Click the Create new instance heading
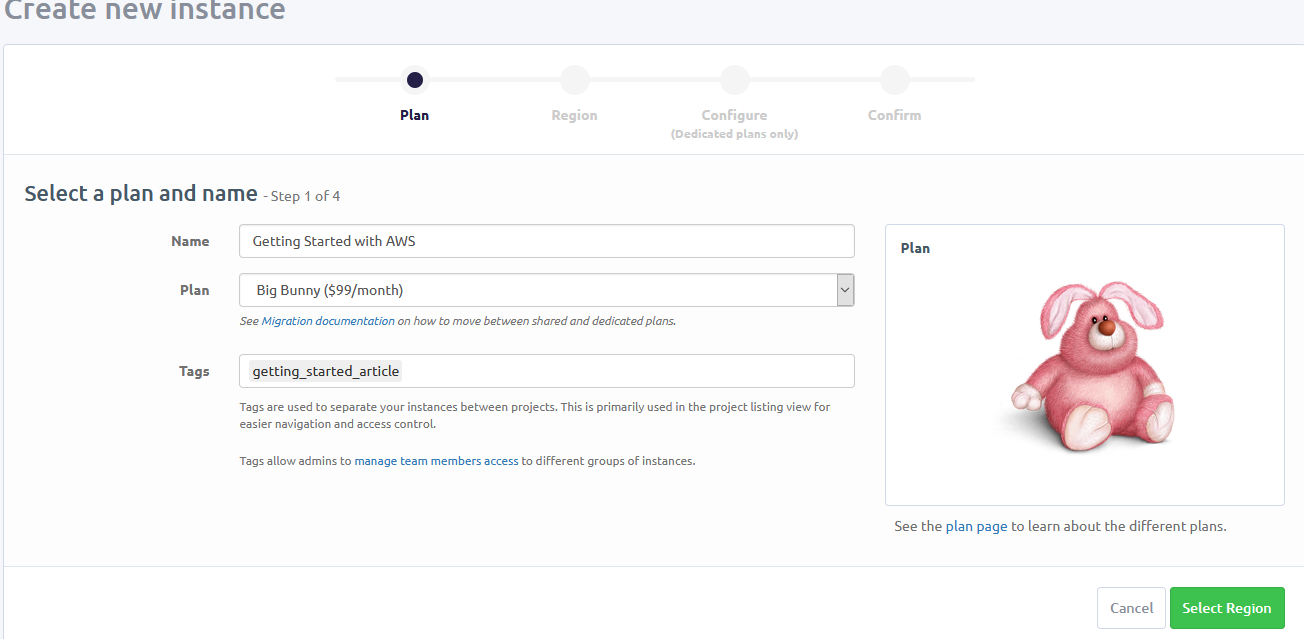 click(x=145, y=11)
